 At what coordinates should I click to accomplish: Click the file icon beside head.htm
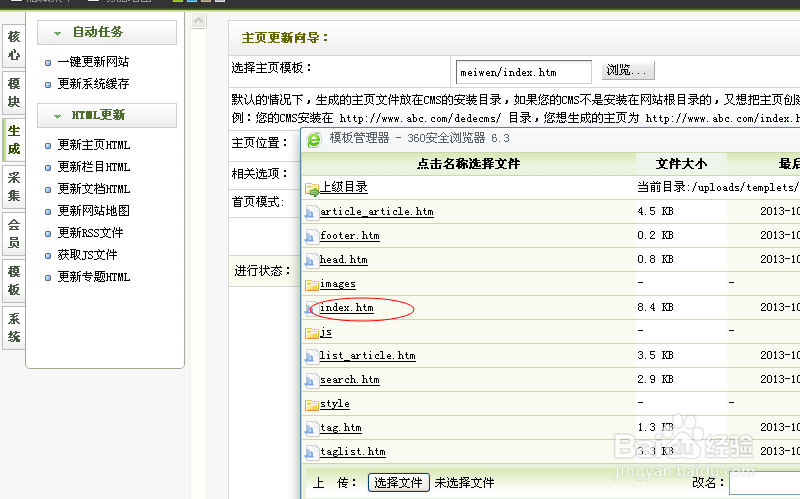coord(310,260)
